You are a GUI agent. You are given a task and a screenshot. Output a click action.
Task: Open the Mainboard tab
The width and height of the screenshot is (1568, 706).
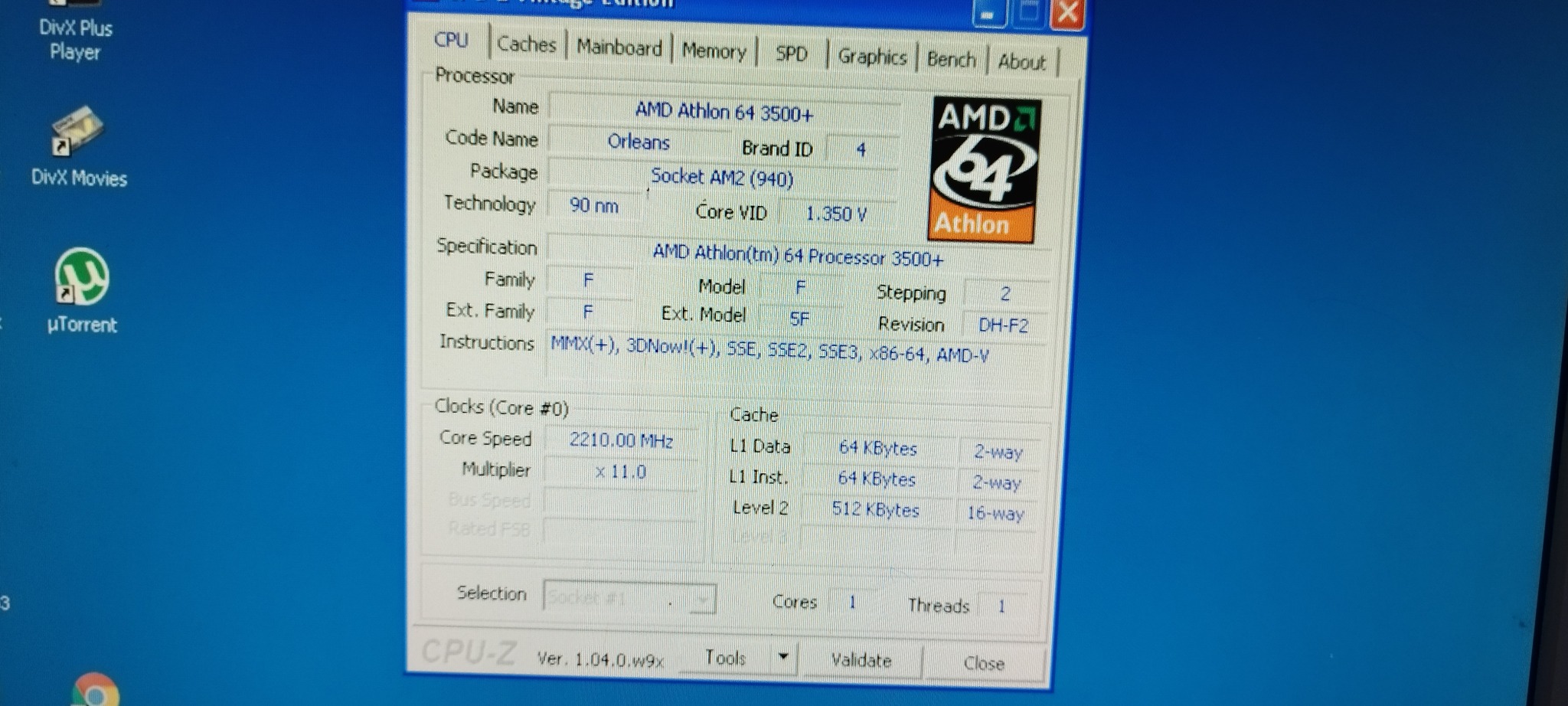coord(619,47)
